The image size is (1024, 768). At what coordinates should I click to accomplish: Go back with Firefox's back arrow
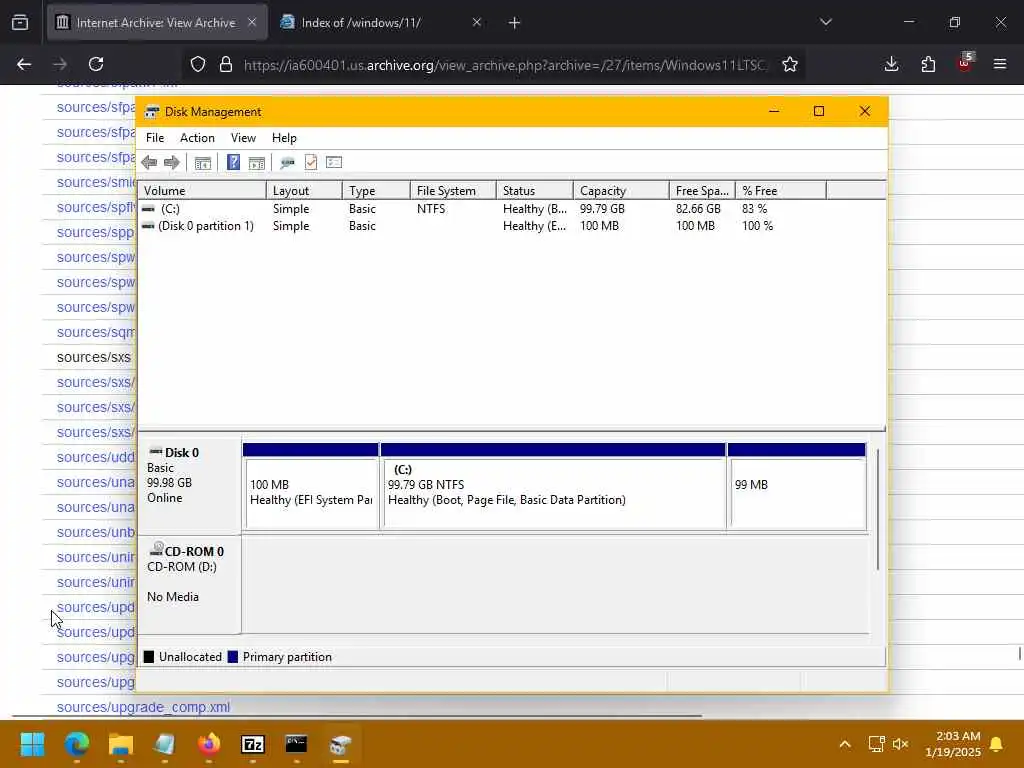click(24, 64)
